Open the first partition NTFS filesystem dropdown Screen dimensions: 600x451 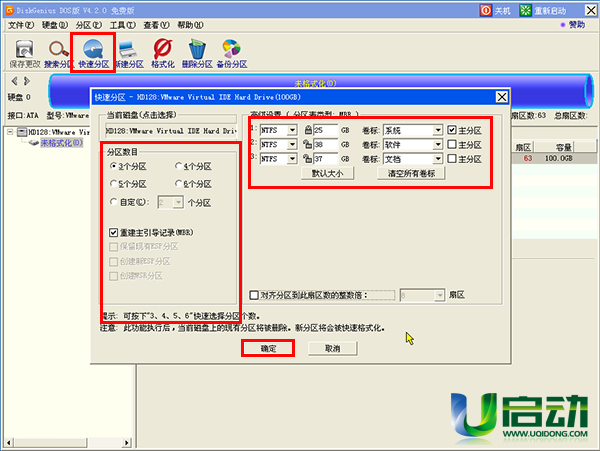click(292, 130)
